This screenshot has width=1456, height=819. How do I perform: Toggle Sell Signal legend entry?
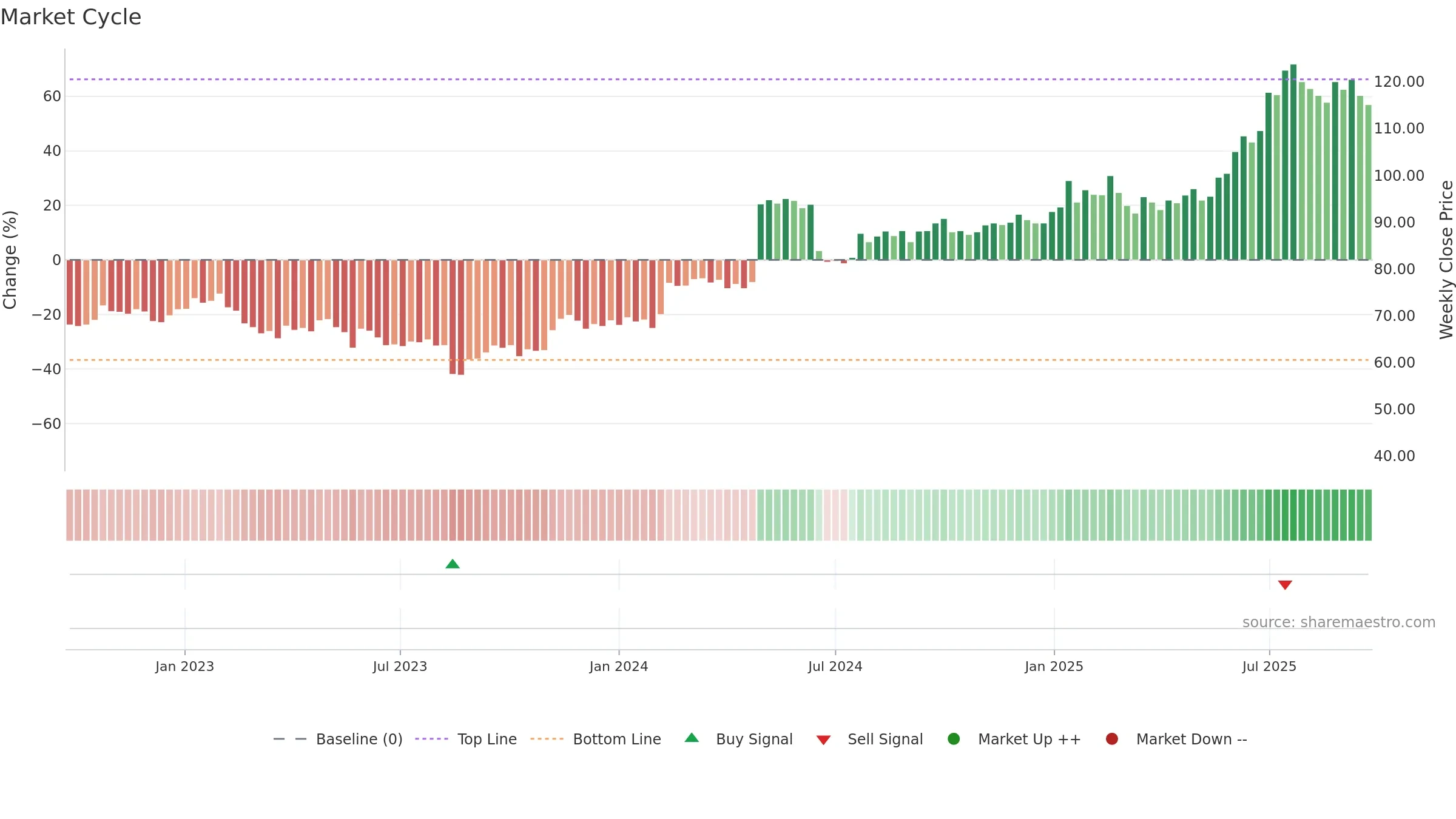pyautogui.click(x=869, y=739)
